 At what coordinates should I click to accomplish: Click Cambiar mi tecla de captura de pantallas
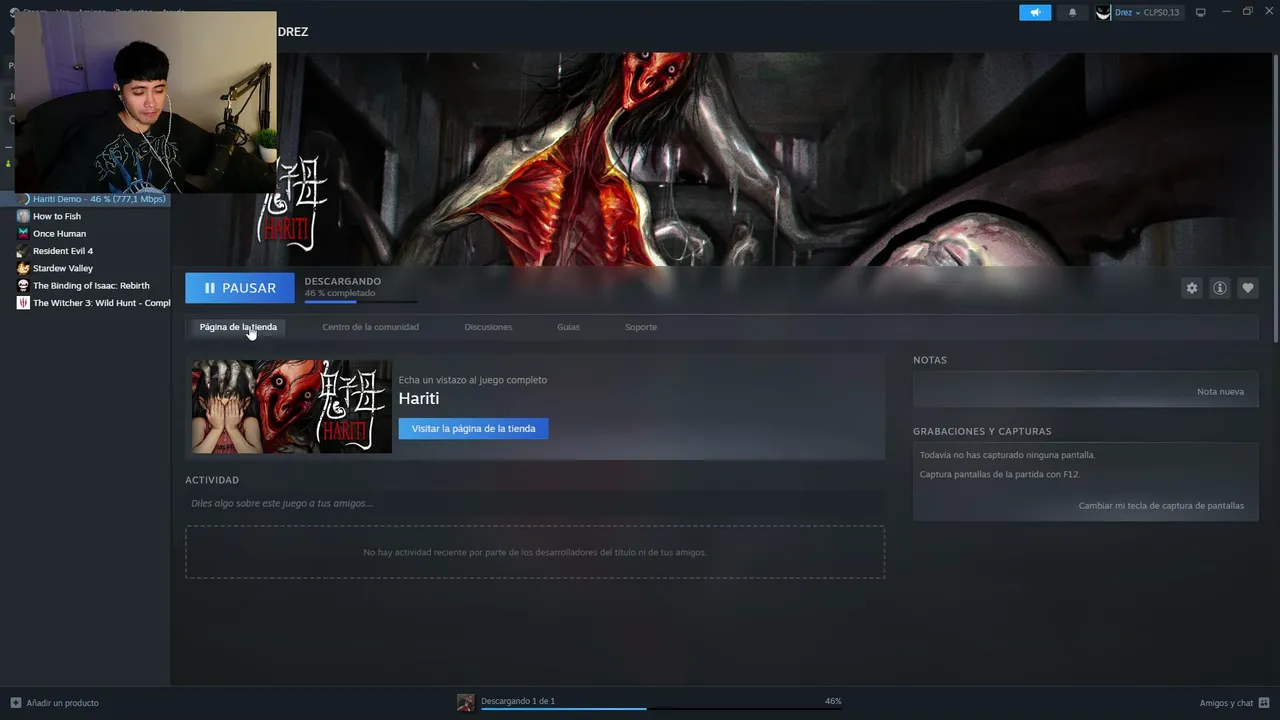coord(1161,506)
